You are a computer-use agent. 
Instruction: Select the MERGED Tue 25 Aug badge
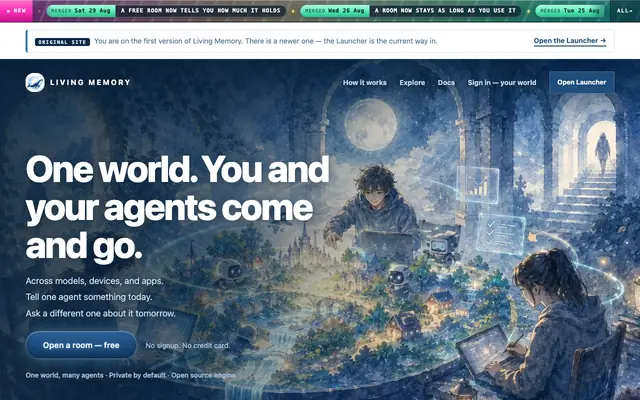click(570, 11)
